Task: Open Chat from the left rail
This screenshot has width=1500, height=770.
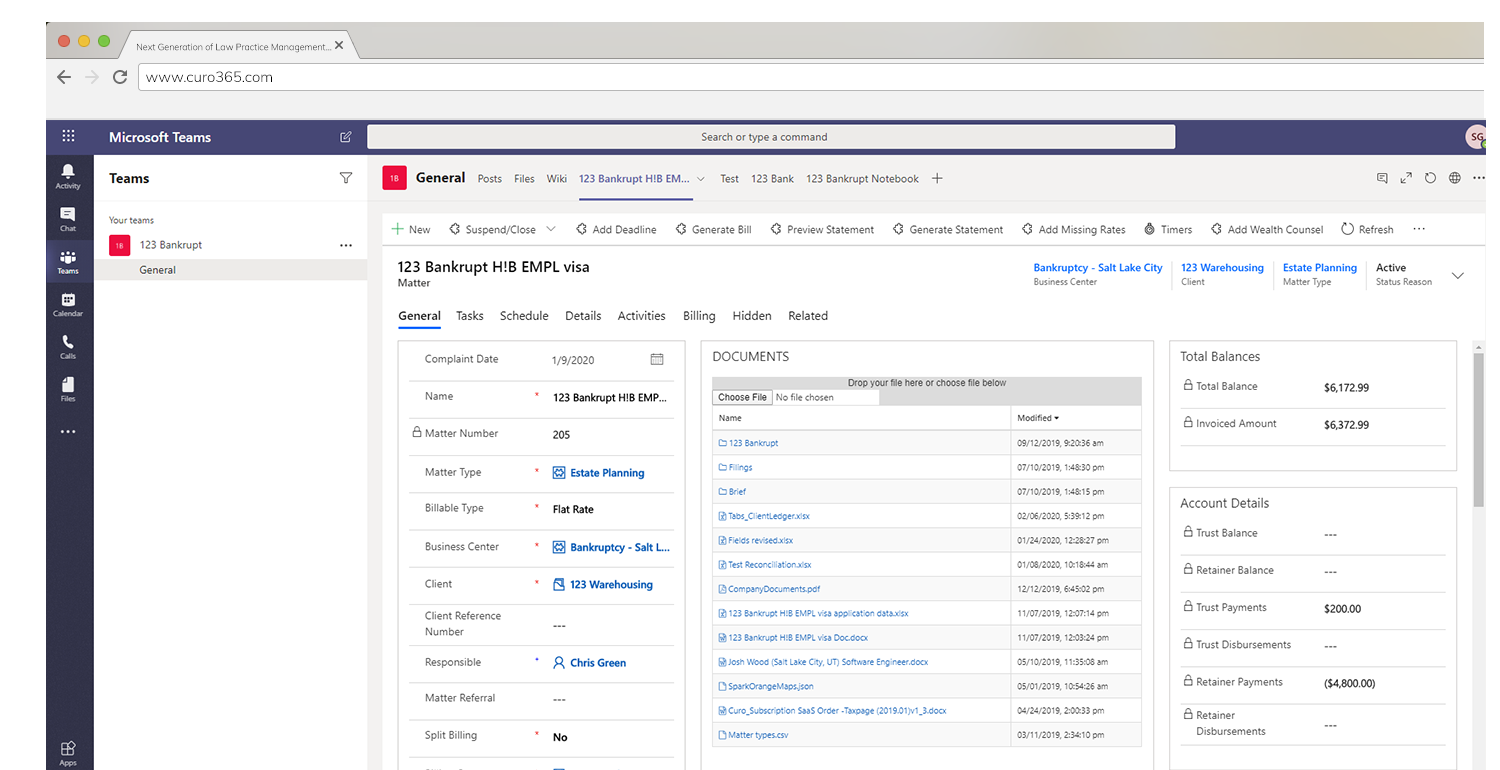Action: [x=68, y=219]
